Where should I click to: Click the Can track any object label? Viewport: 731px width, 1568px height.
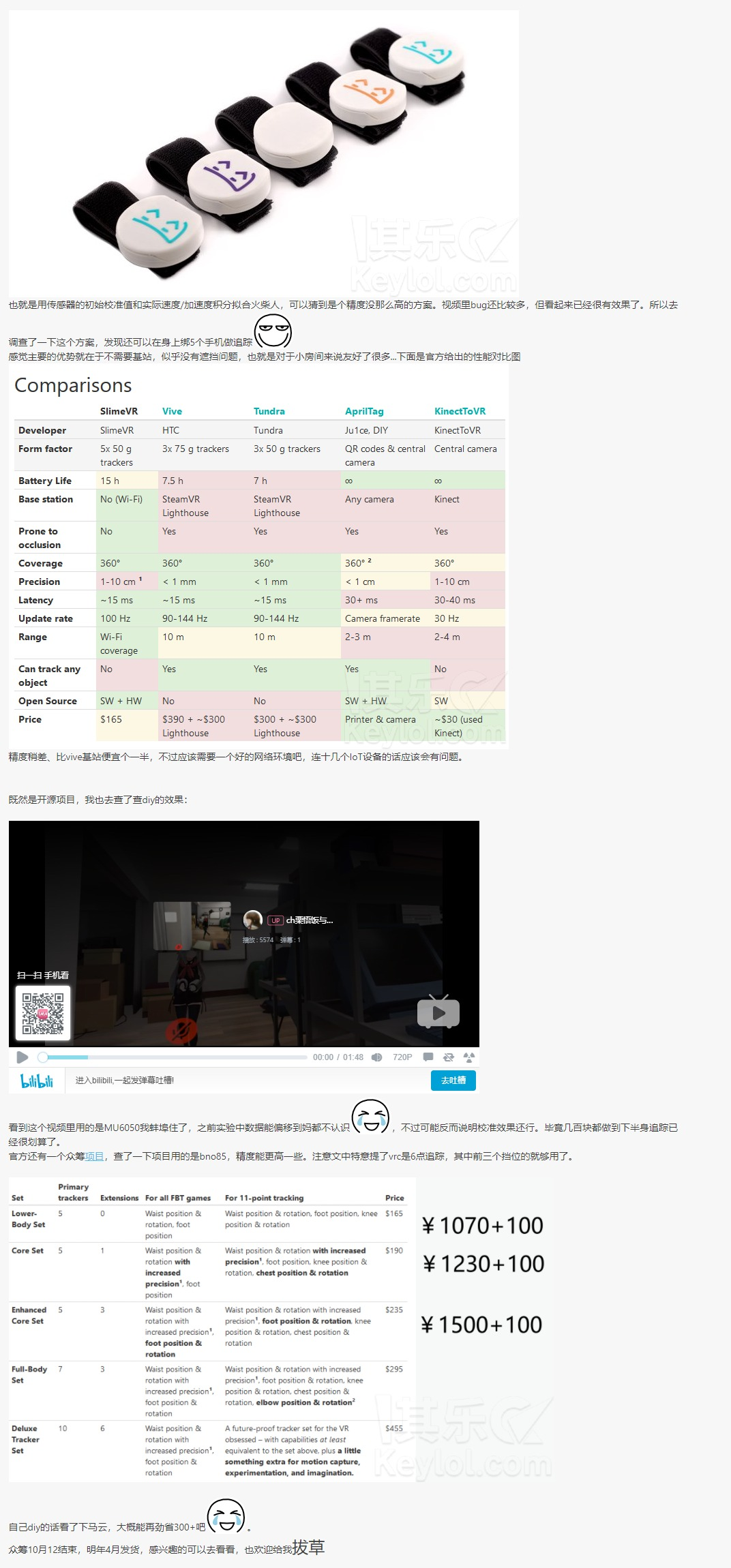pyautogui.click(x=49, y=676)
